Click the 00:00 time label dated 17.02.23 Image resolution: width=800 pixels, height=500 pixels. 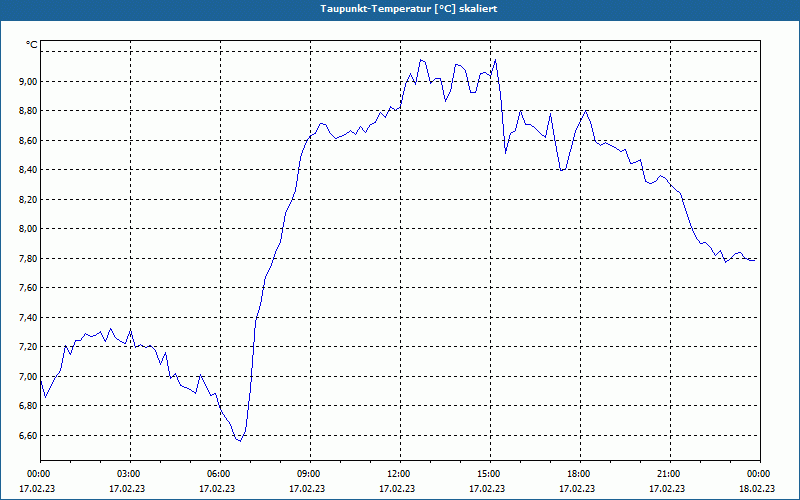pos(37,474)
